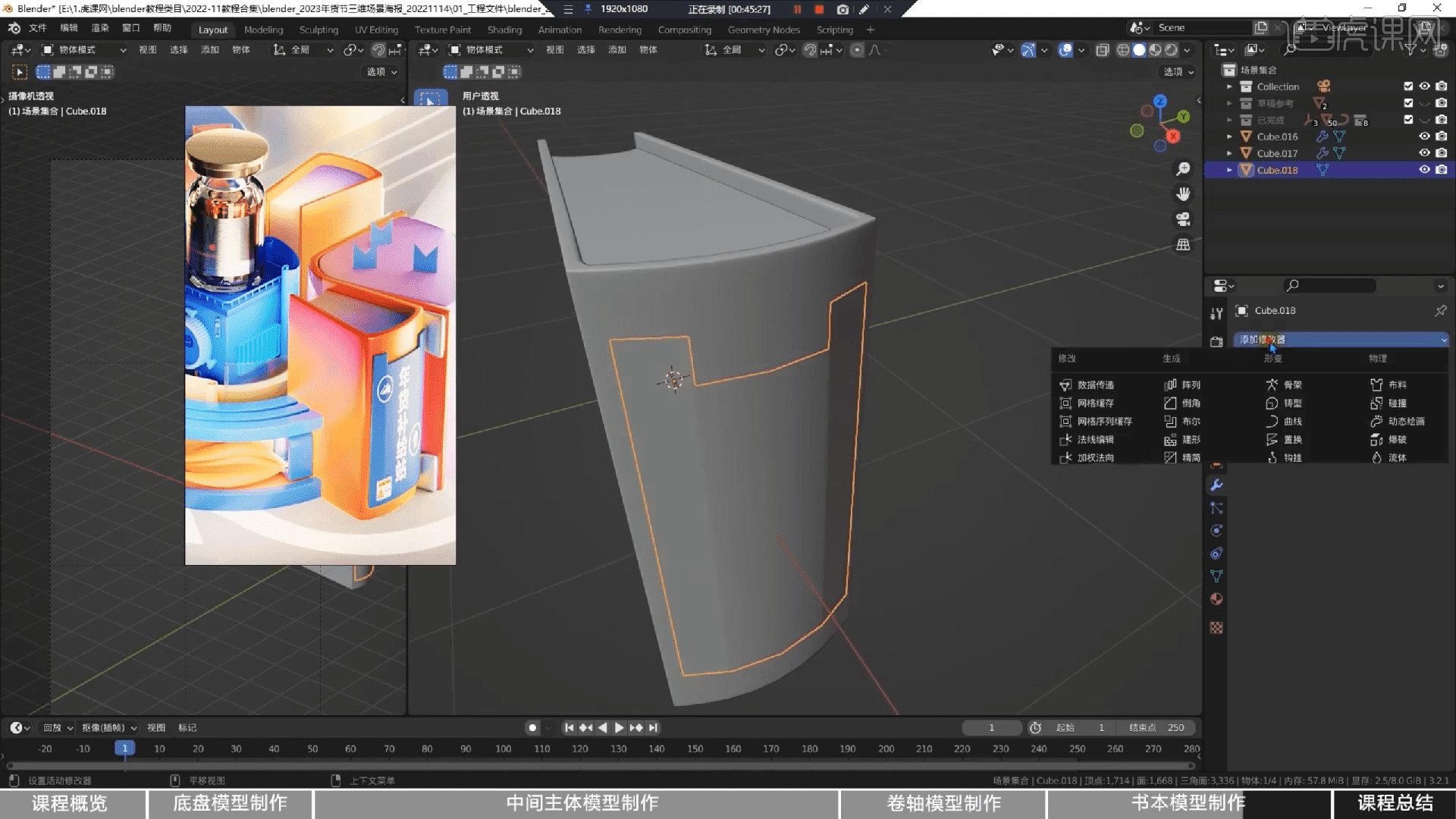Viewport: 1456px width, 819px height.
Task: Open the Physics properties tab
Action: pyautogui.click(x=1216, y=531)
